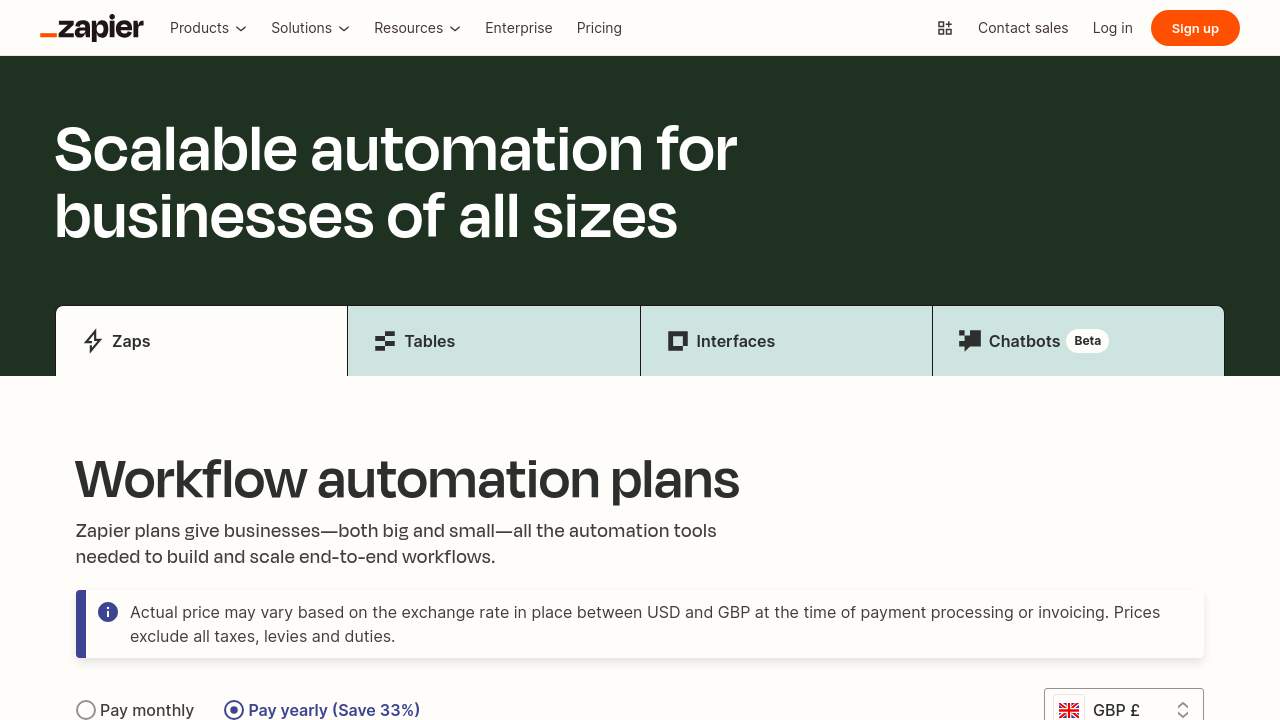Click the Tables grid icon
This screenshot has width=1280, height=720.
pyautogui.click(x=385, y=341)
